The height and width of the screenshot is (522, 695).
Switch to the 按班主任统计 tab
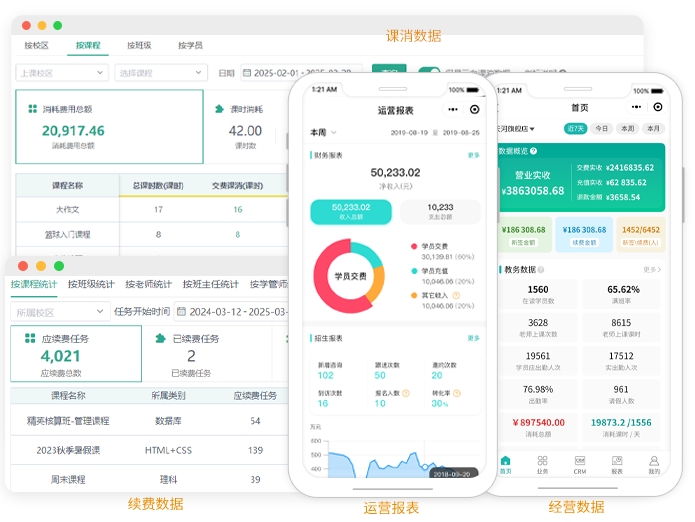point(211,284)
